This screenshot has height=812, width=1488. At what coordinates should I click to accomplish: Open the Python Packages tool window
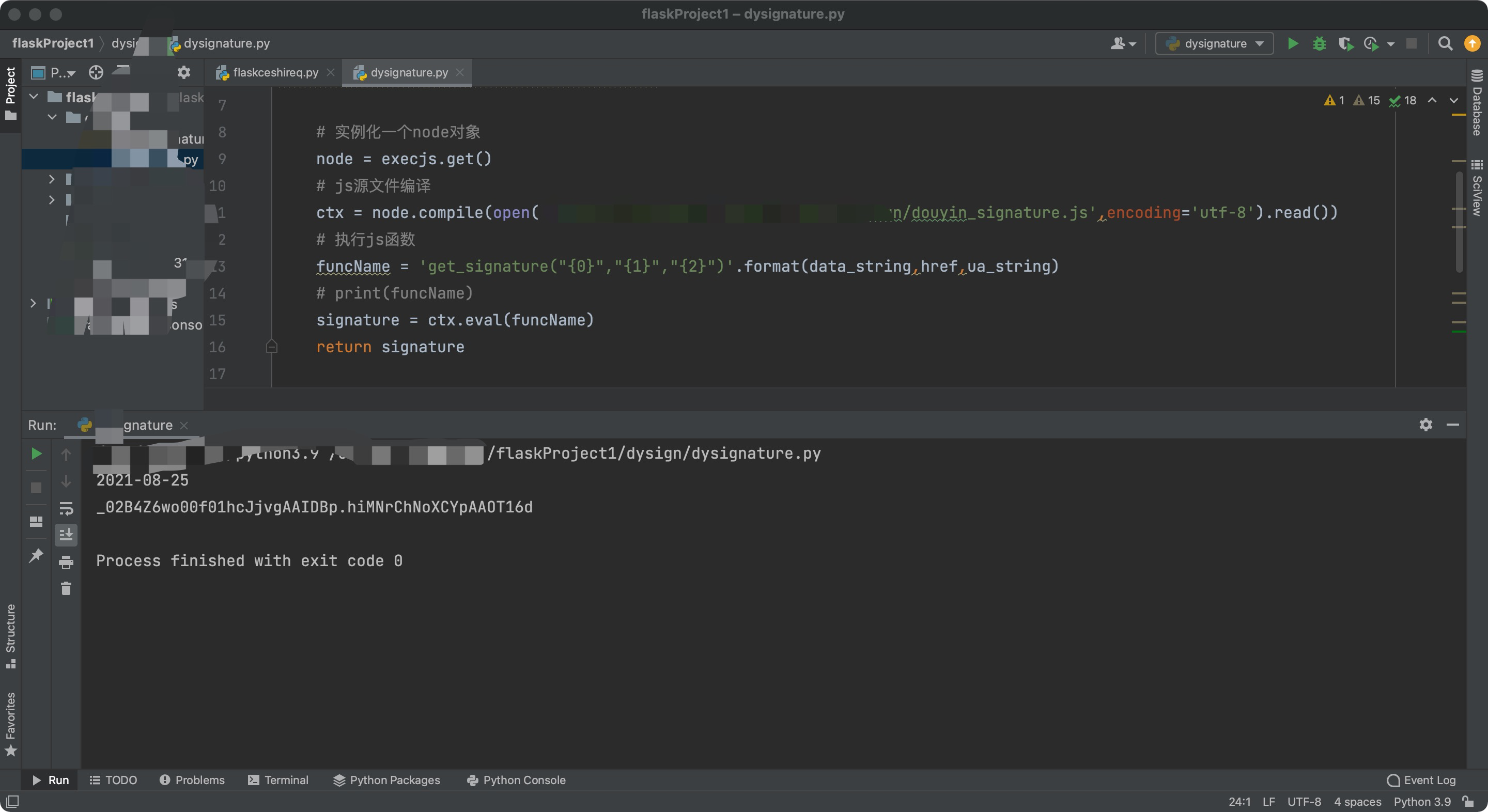coord(386,779)
